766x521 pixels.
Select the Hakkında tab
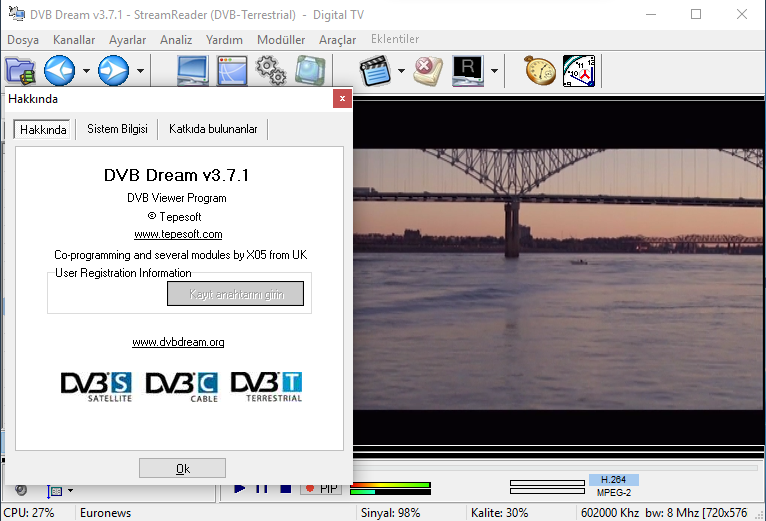point(43,130)
